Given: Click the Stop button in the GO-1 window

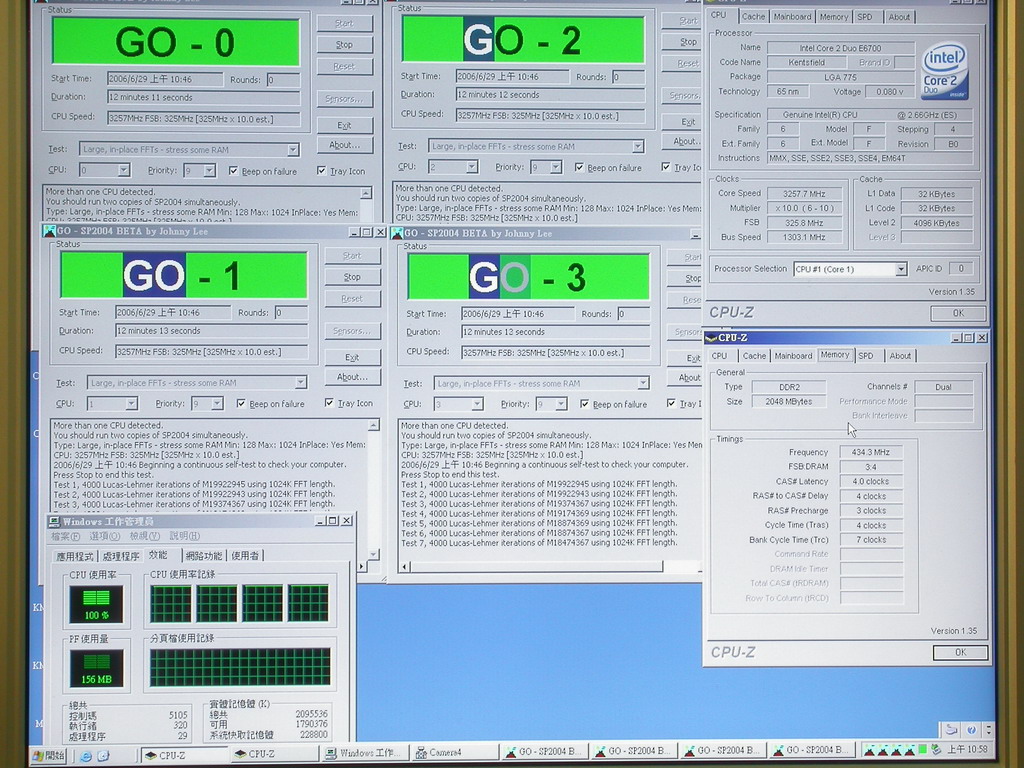Looking at the screenshot, I should click(x=352, y=277).
